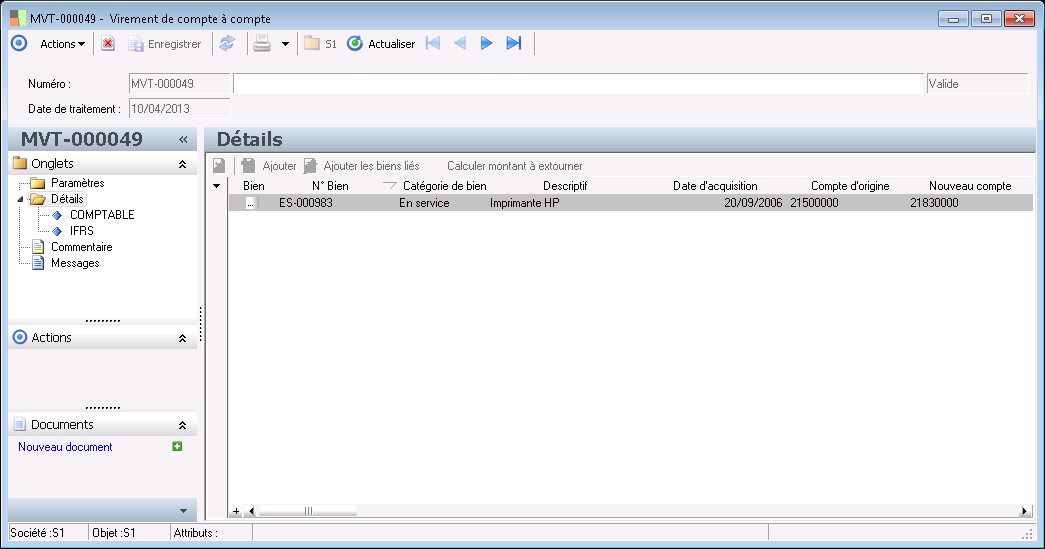Click Ajouter les biens liés button
Image resolution: width=1045 pixels, height=549 pixels.
click(x=361, y=166)
